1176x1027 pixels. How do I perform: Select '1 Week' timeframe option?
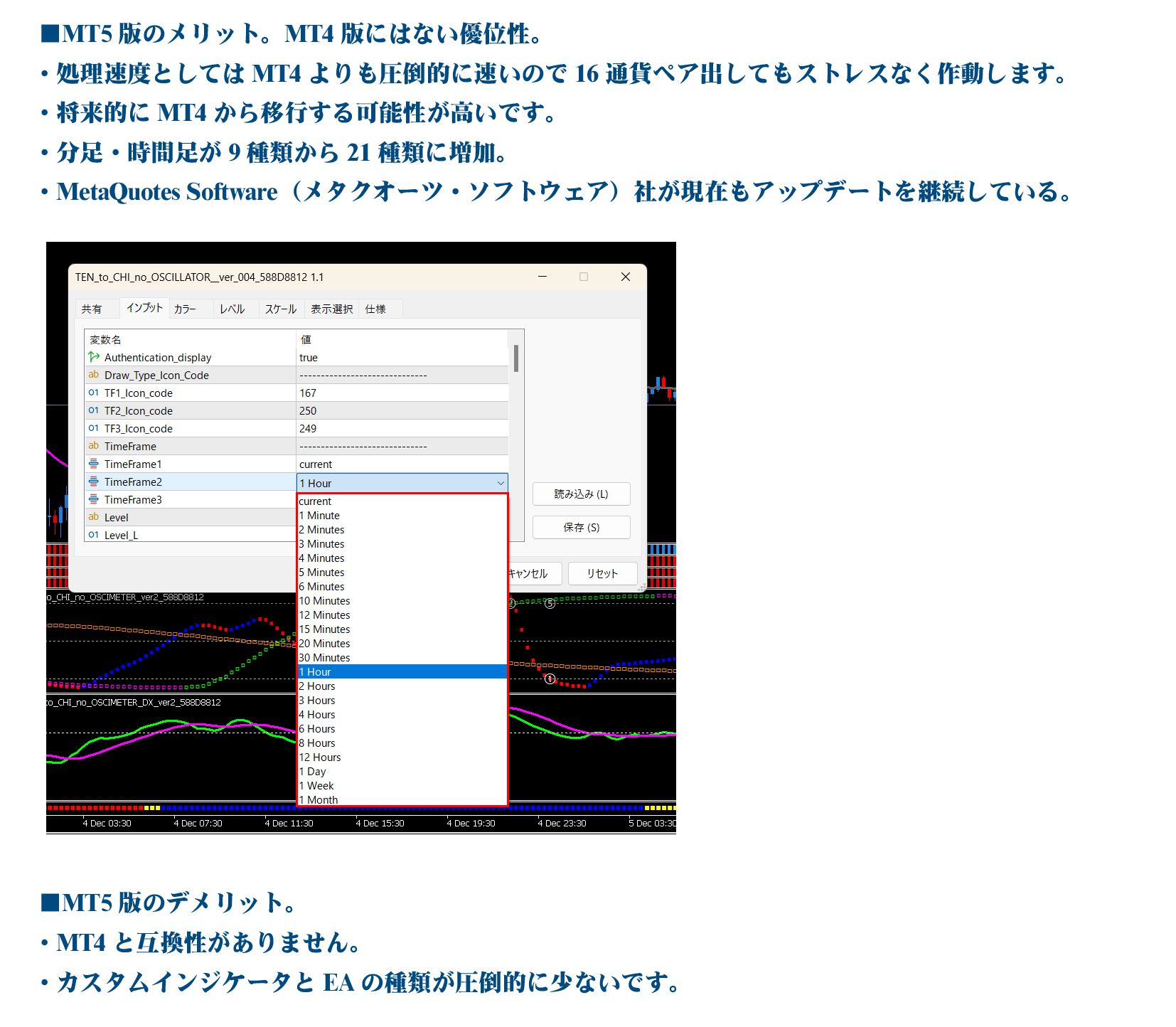point(402,786)
